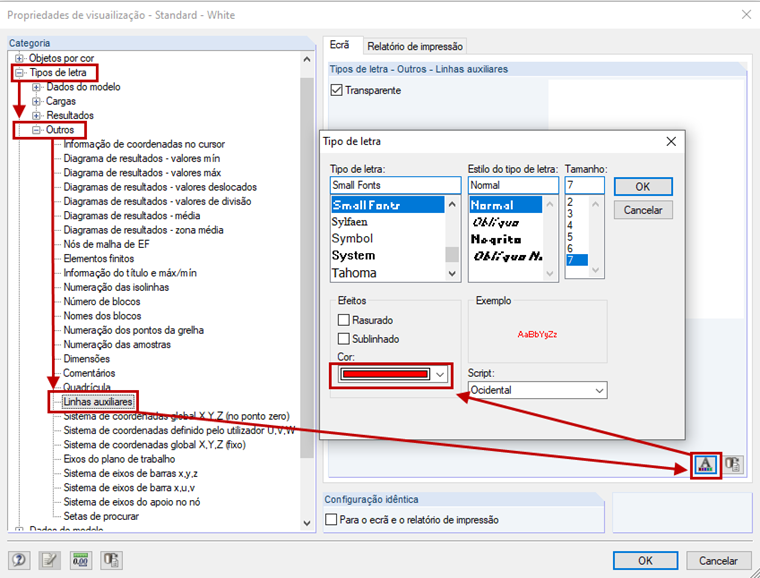
Task: Choose Normal font style
Action: pyautogui.click(x=506, y=205)
